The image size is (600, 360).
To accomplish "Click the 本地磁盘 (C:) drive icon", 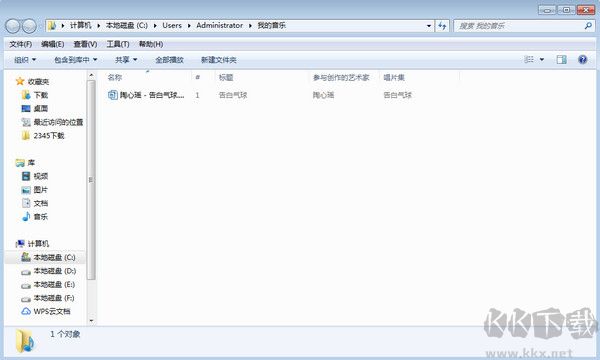I will (x=26, y=257).
